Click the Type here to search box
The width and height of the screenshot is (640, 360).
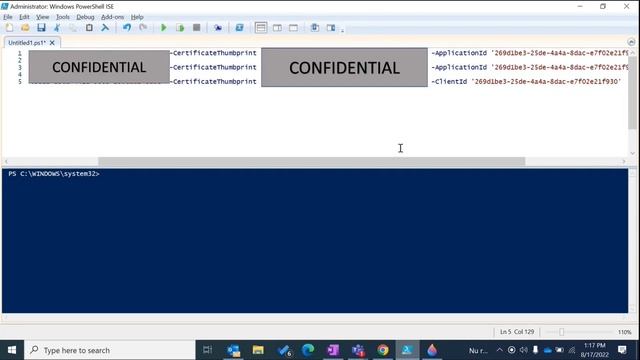click(110, 350)
